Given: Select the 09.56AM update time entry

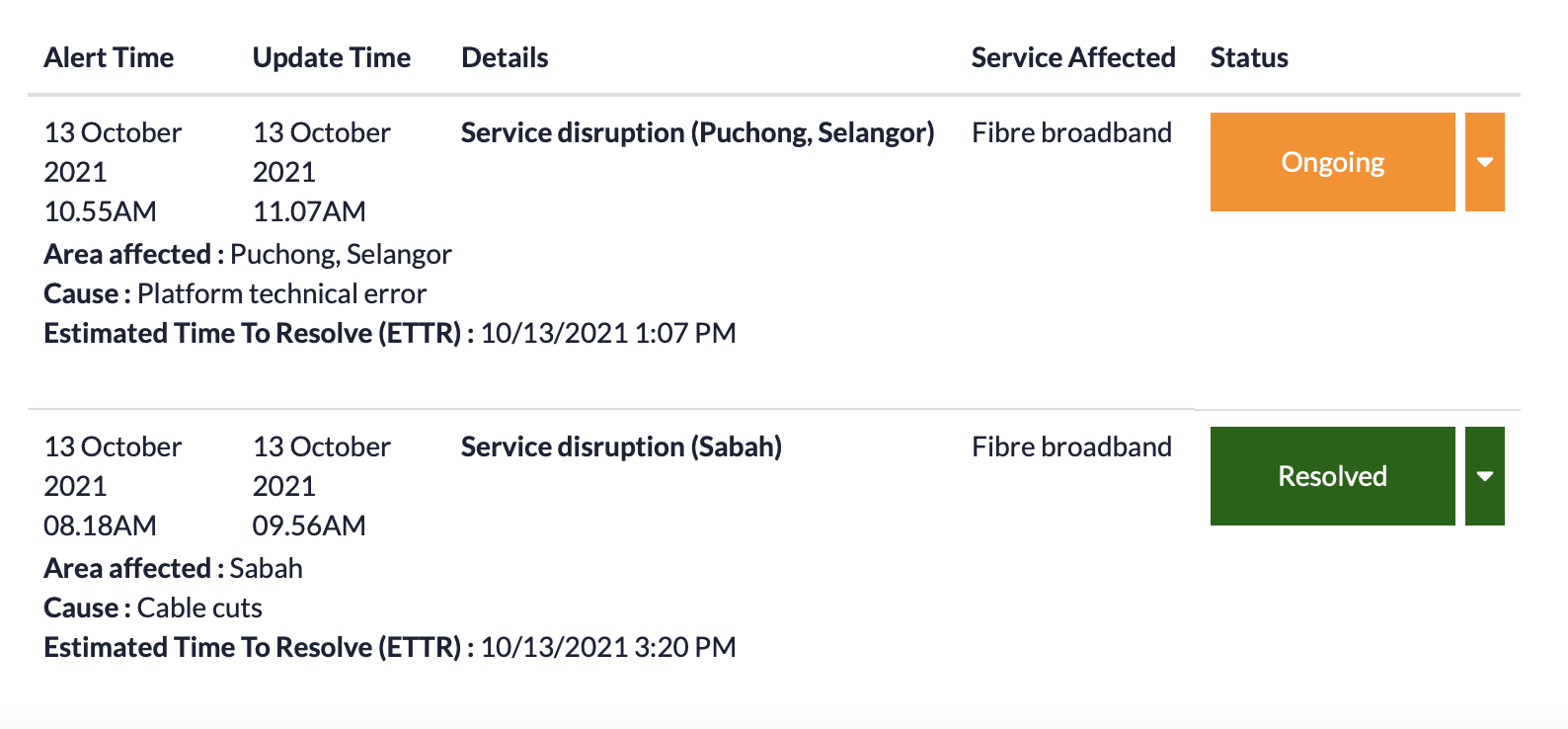Looking at the screenshot, I should click(x=309, y=526).
